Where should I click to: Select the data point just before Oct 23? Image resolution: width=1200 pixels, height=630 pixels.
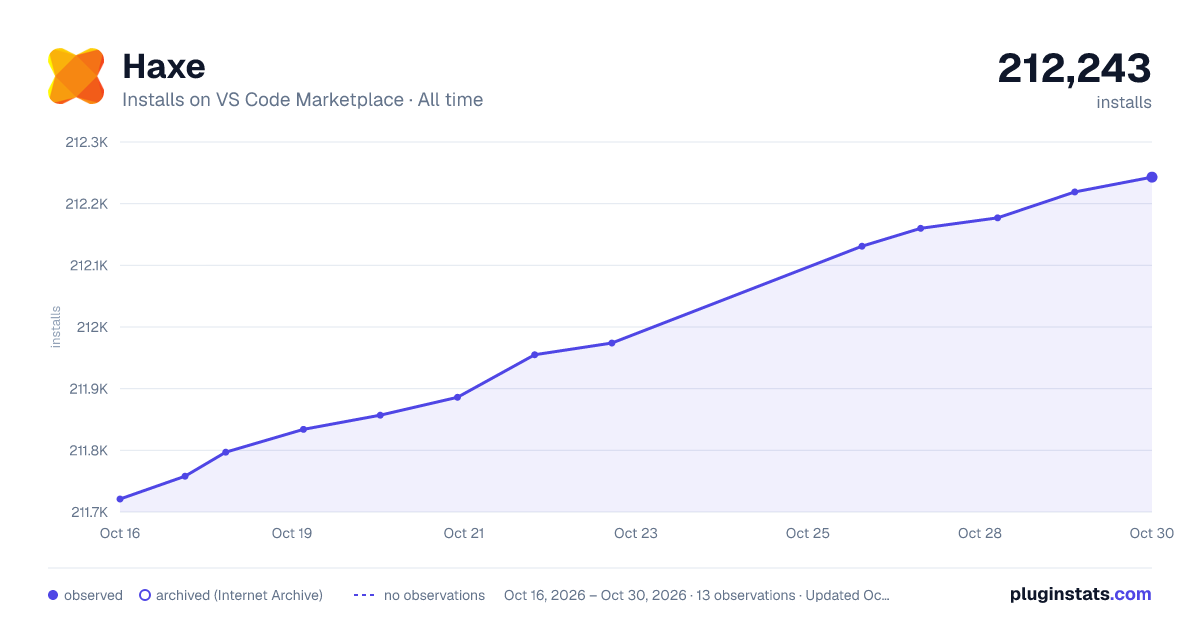(x=612, y=343)
